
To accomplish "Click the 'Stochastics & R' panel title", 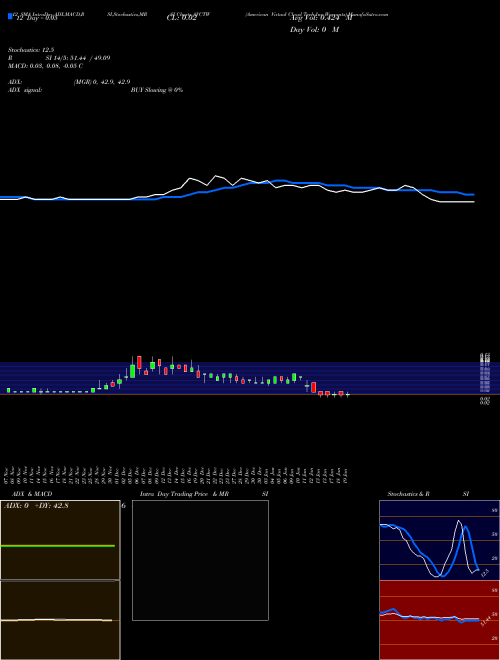I will 408,494.
